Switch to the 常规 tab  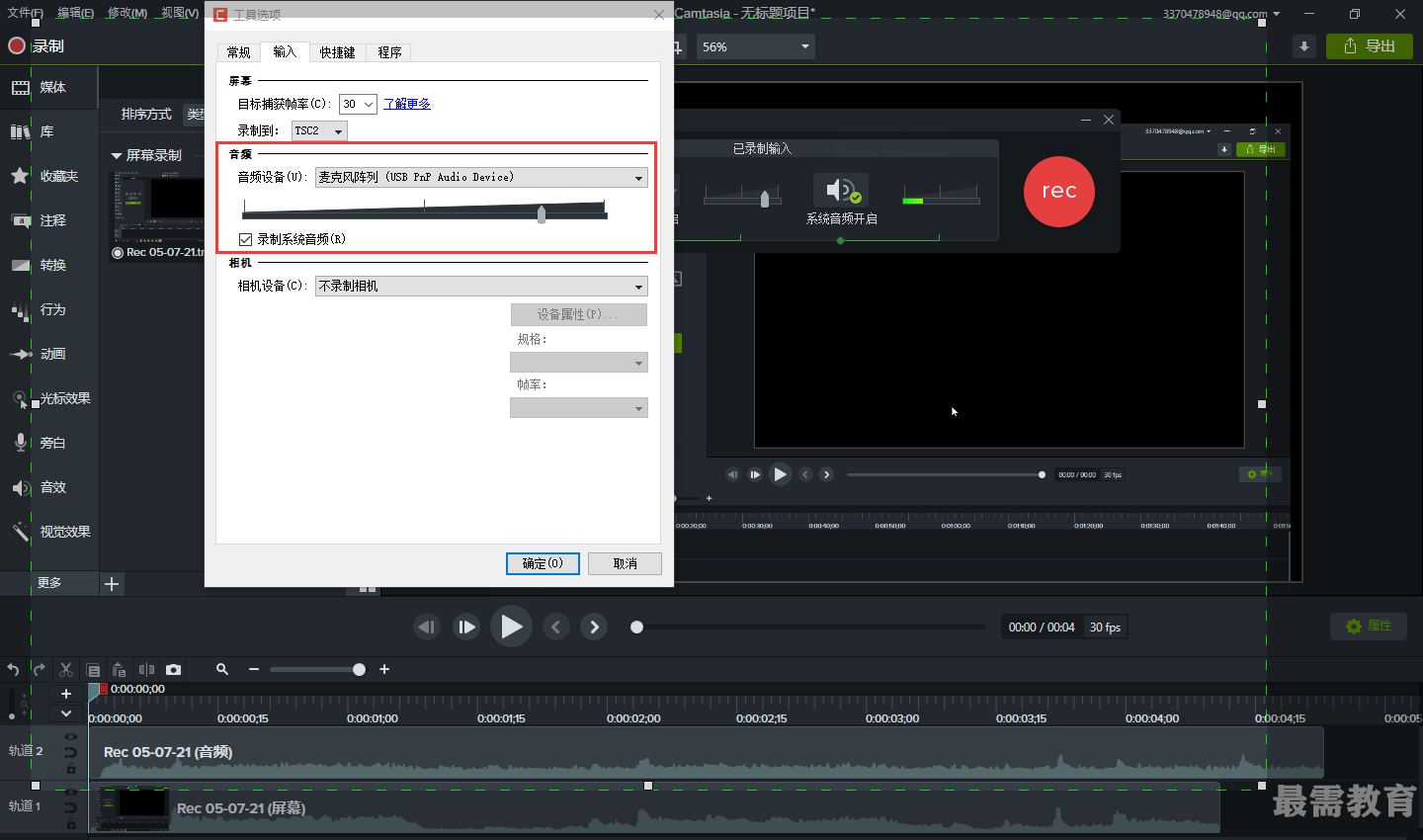click(239, 52)
